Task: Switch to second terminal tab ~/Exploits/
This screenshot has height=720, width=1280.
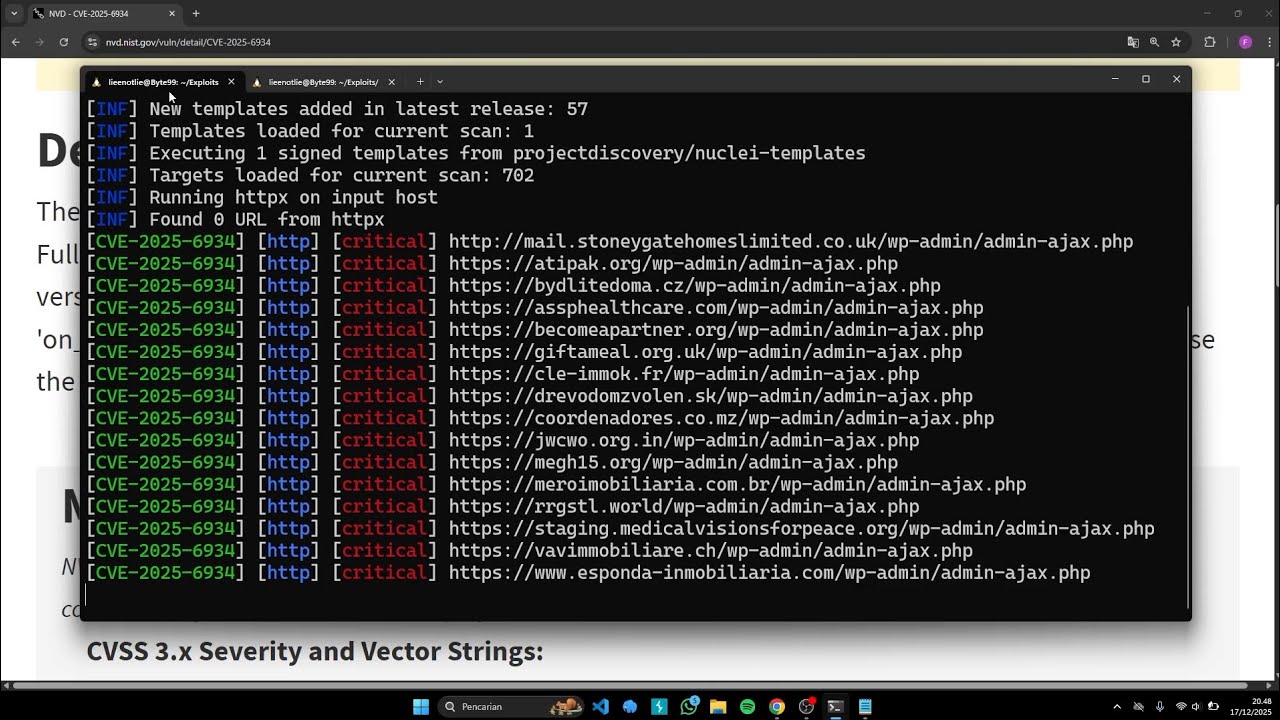Action: pos(323,82)
